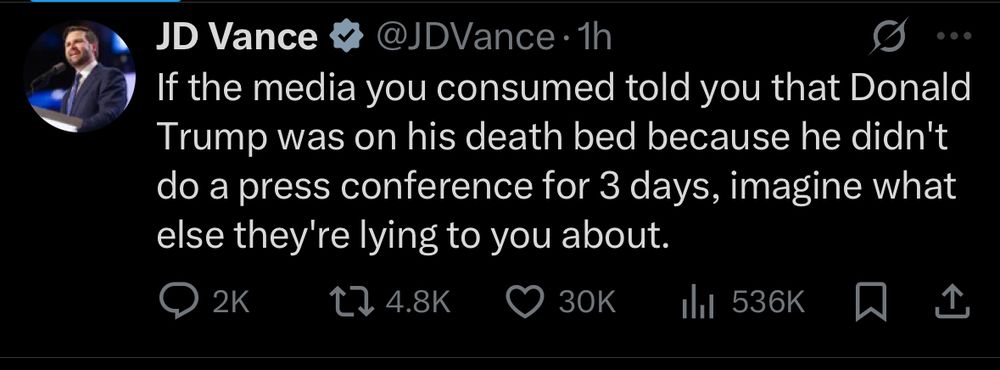Image resolution: width=1000 pixels, height=370 pixels.
Task: Click the Grok explain-this-post icon
Action: 888,36
